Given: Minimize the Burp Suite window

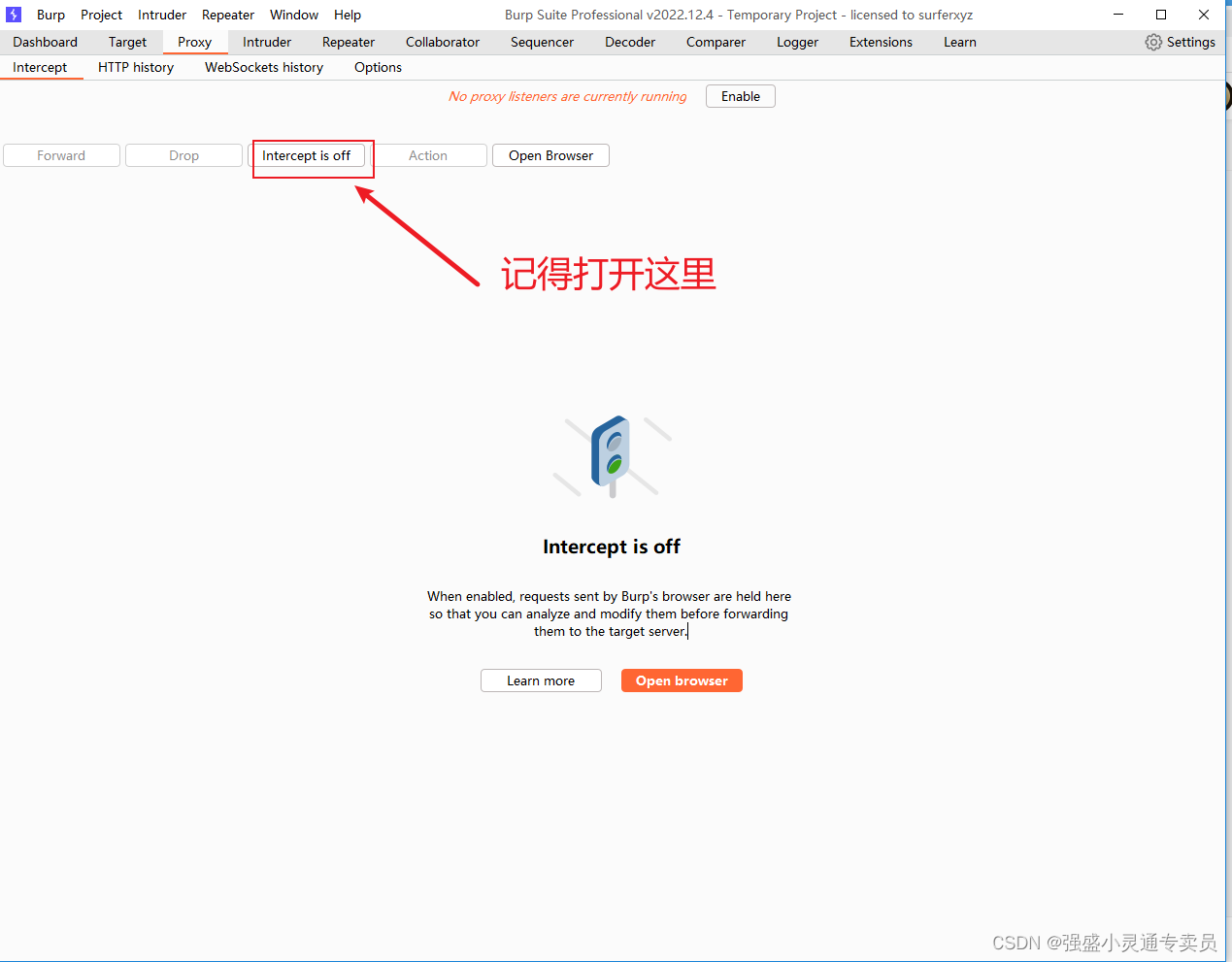Looking at the screenshot, I should tap(1118, 15).
